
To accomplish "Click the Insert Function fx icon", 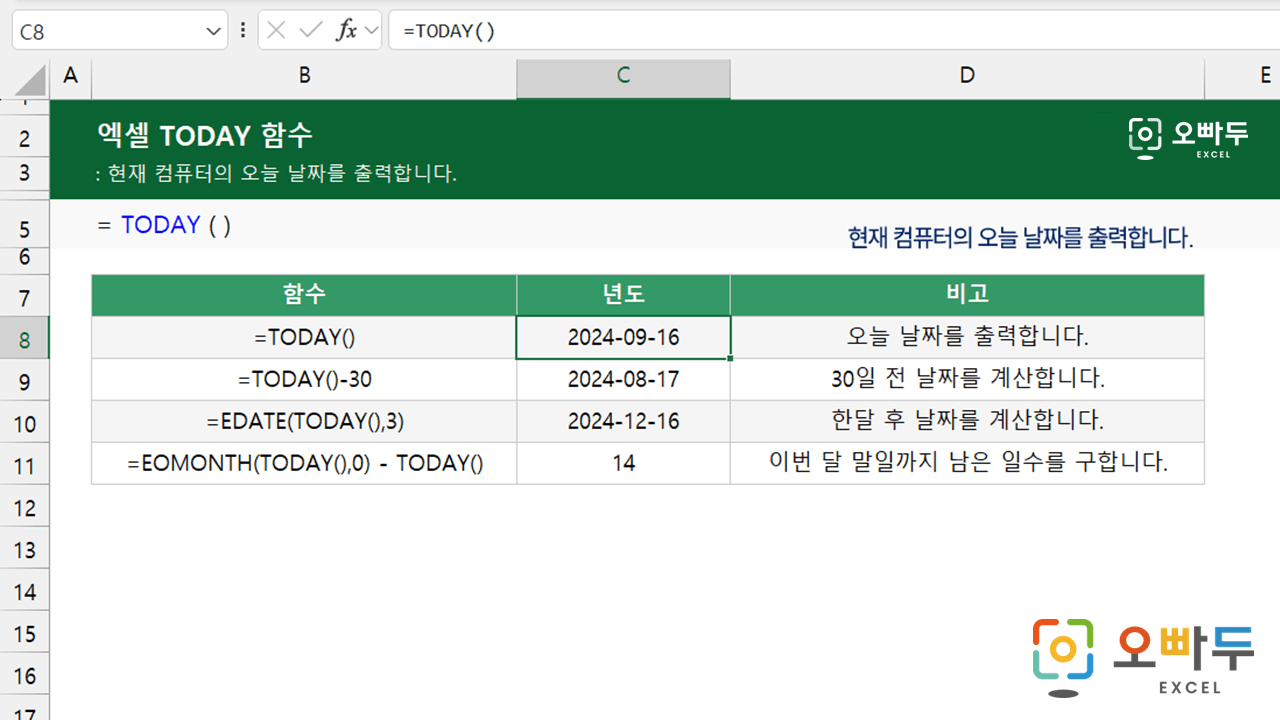I will click(346, 31).
